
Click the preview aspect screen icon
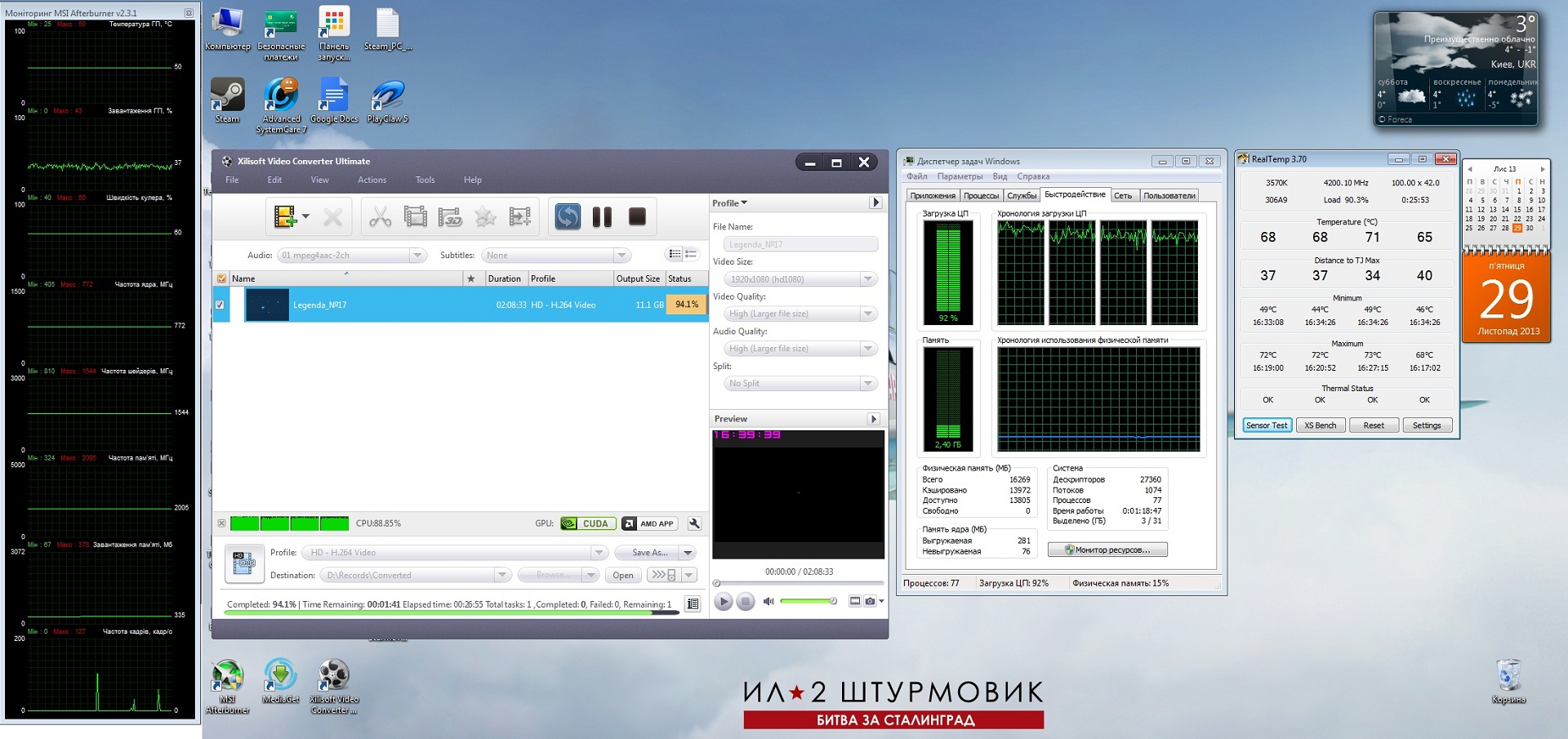[855, 601]
